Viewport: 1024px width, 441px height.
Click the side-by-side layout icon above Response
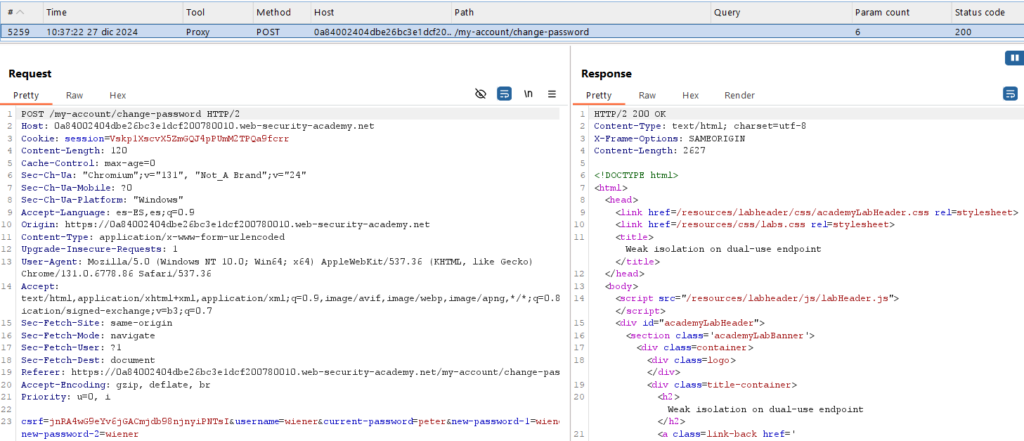pos(1014,58)
